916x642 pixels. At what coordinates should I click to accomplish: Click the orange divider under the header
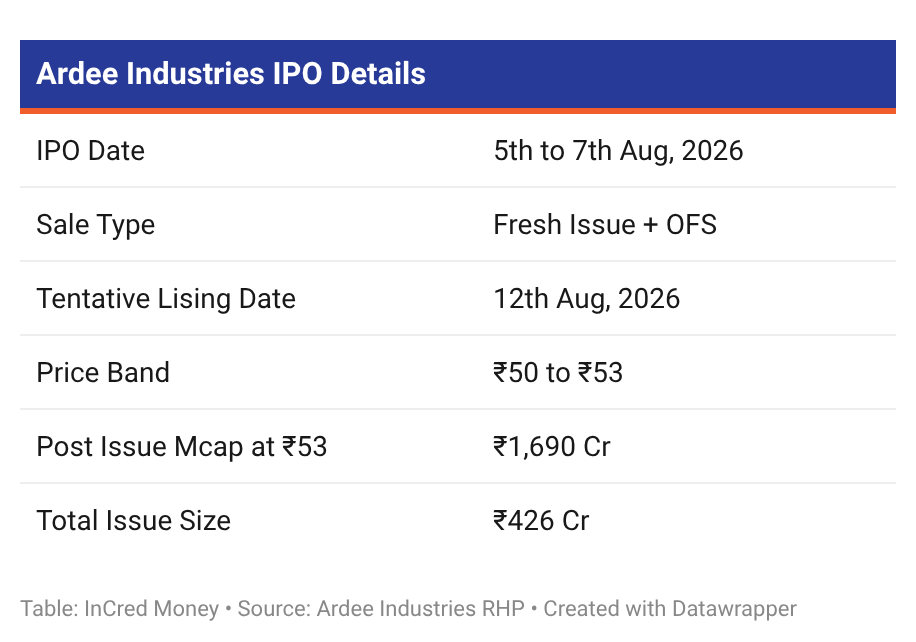458,111
